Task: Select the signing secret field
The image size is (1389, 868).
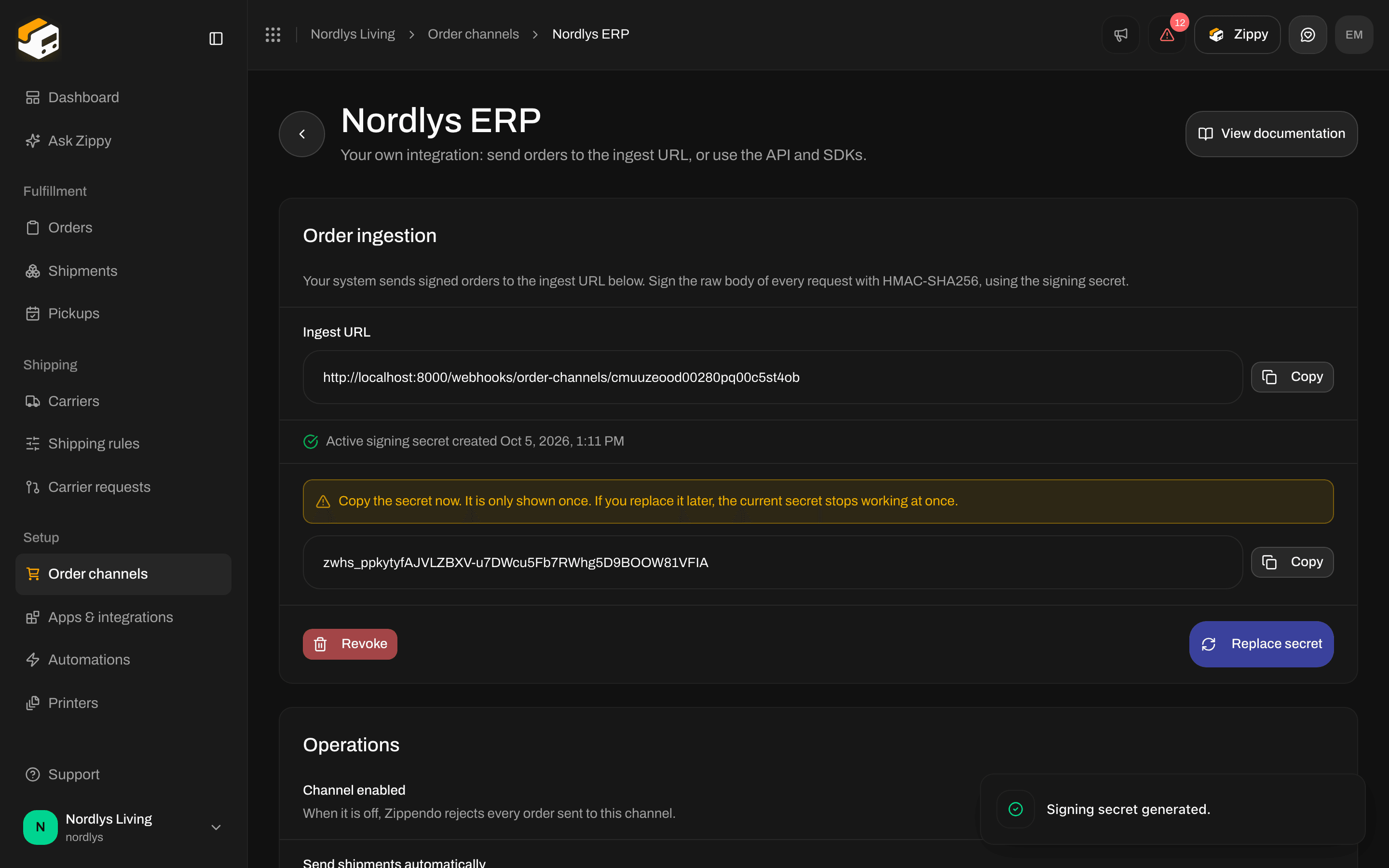Action: click(773, 562)
